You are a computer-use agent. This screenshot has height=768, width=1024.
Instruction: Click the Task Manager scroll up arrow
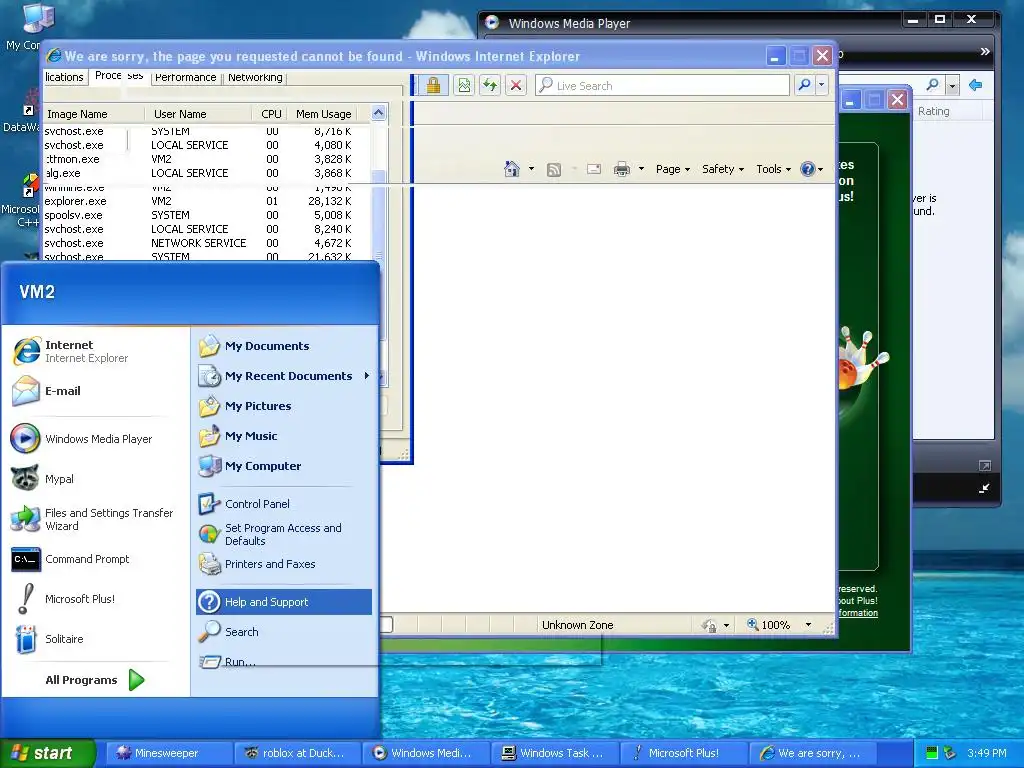[x=379, y=114]
